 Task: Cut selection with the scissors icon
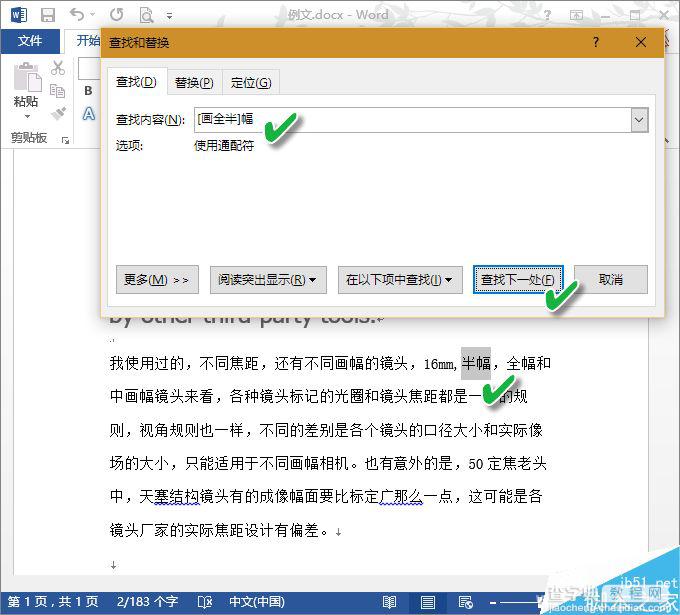[x=58, y=68]
